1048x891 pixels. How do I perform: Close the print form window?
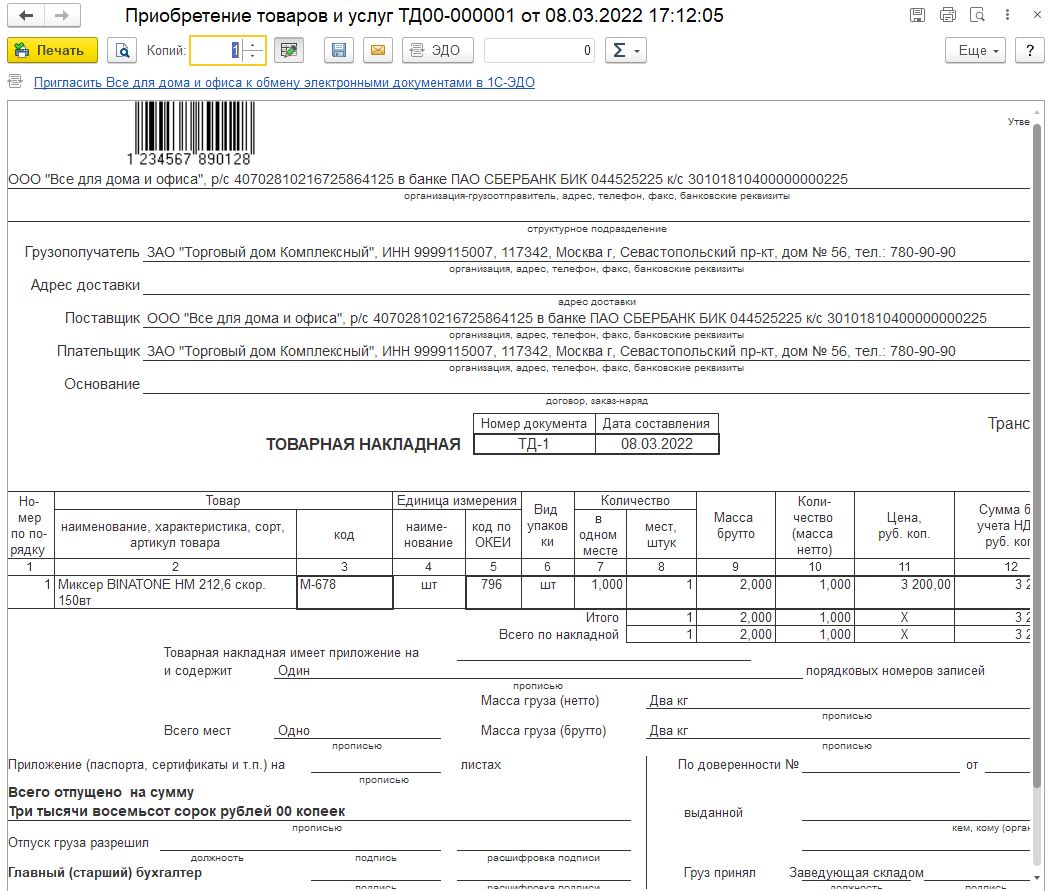pos(1037,15)
